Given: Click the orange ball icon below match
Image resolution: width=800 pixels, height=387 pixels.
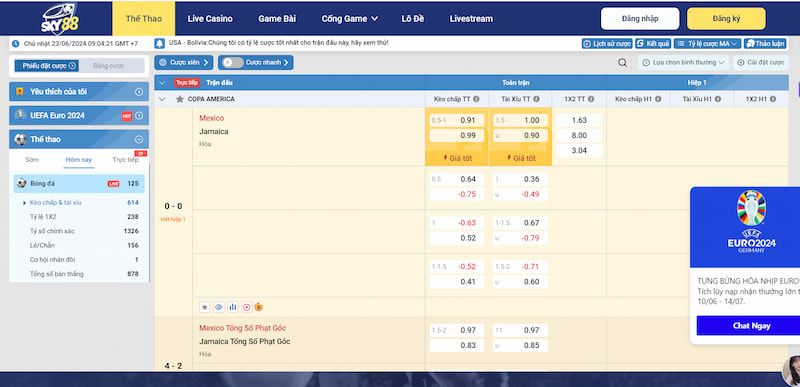Looking at the screenshot, I should click(x=259, y=307).
